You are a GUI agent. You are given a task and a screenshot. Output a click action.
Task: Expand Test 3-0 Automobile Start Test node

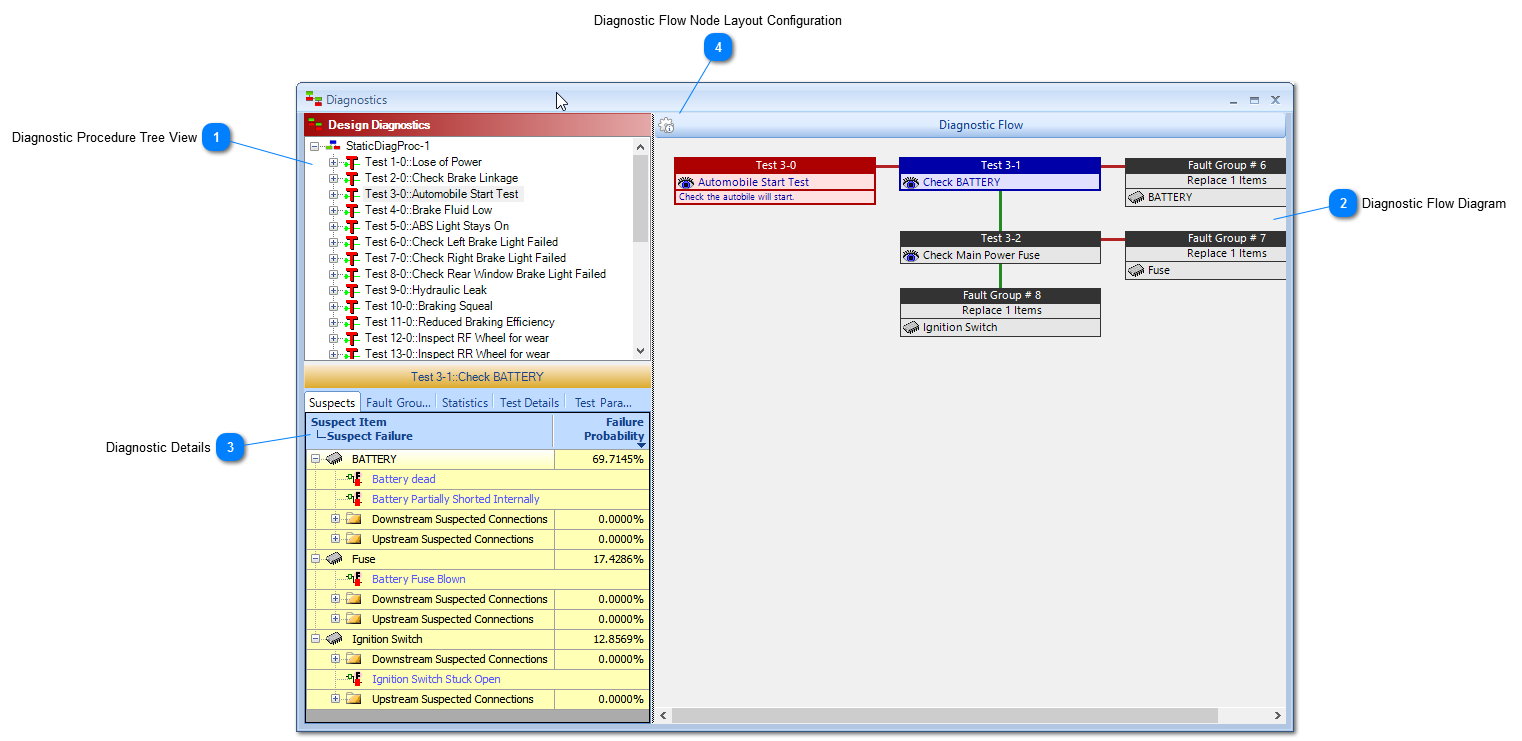pyautogui.click(x=334, y=194)
